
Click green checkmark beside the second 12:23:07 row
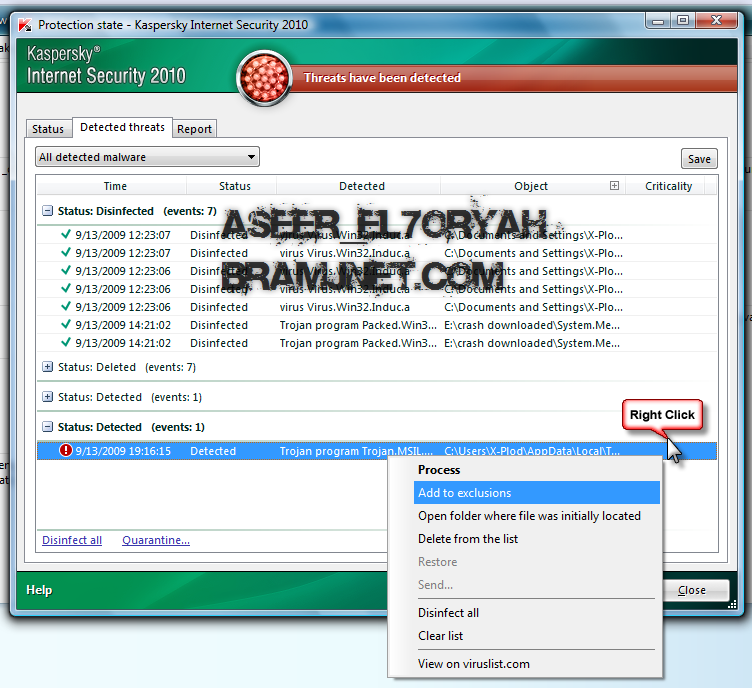[x=66, y=252]
